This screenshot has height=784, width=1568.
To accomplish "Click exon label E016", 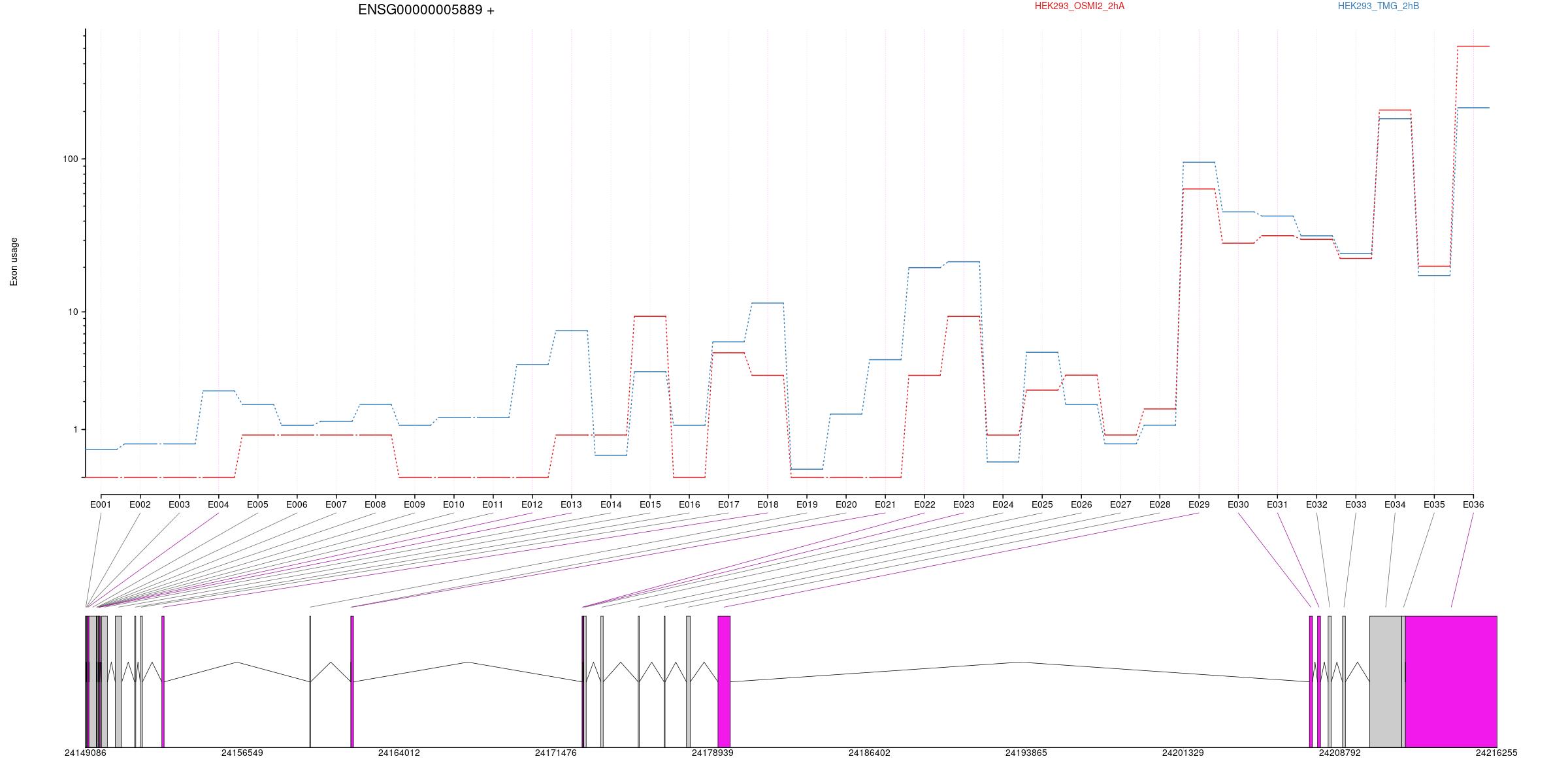I will pos(689,504).
